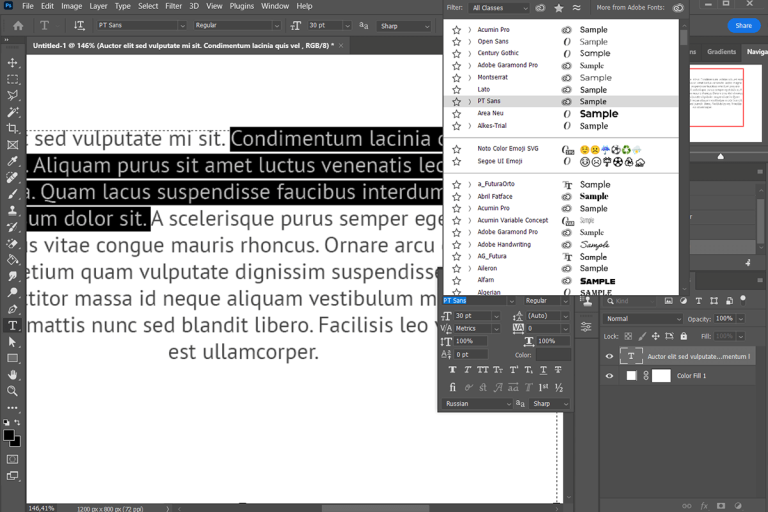Click the Home icon in options bar

tap(18, 25)
